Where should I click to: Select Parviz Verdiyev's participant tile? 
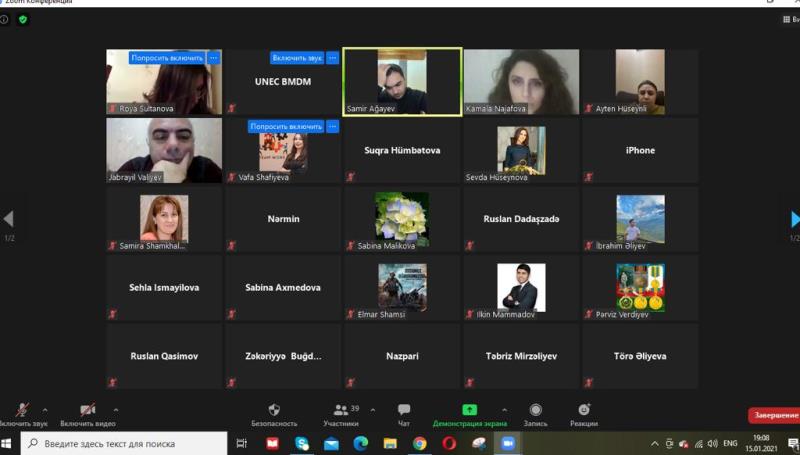tap(640, 288)
